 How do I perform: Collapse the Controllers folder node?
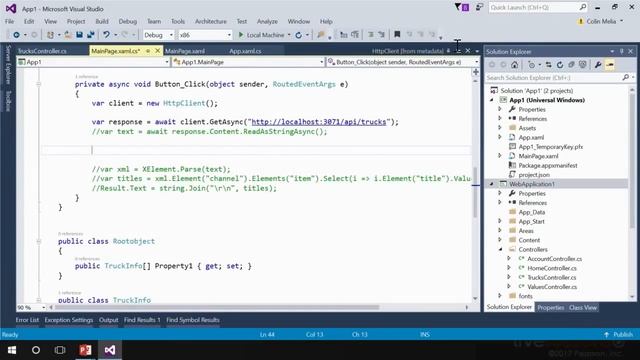[500, 249]
